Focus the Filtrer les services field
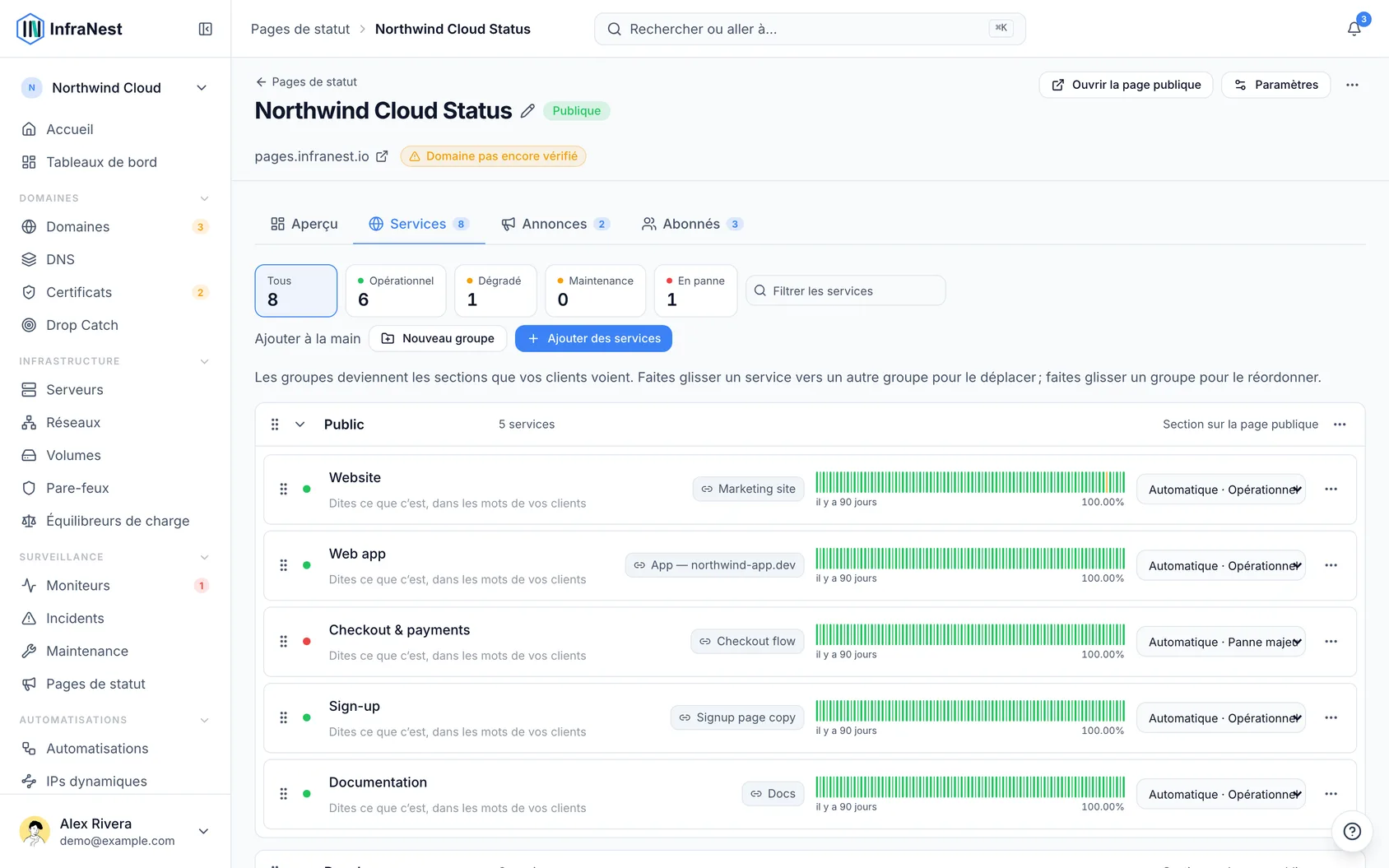This screenshot has width=1389, height=868. click(846, 290)
